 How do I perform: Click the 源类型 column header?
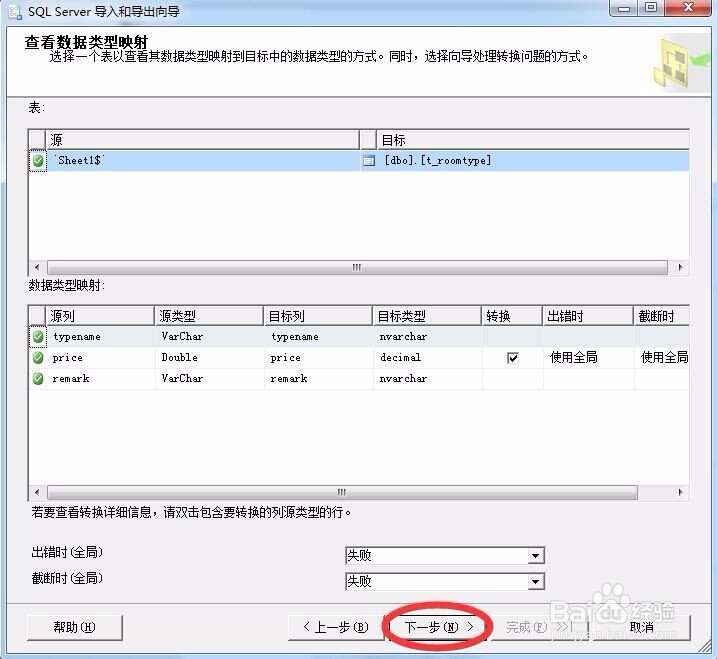pos(209,316)
